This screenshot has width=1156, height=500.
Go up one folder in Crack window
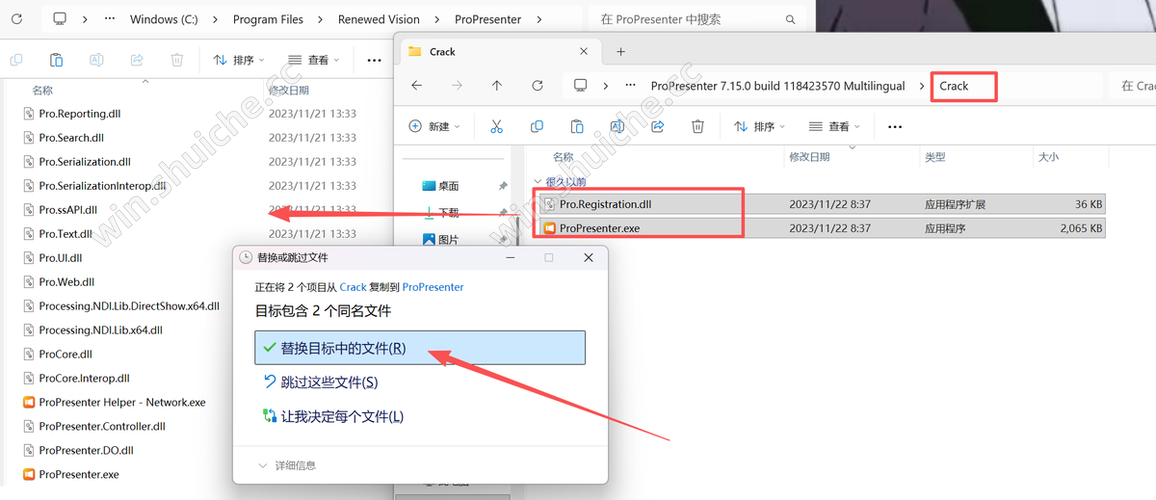tap(497, 86)
